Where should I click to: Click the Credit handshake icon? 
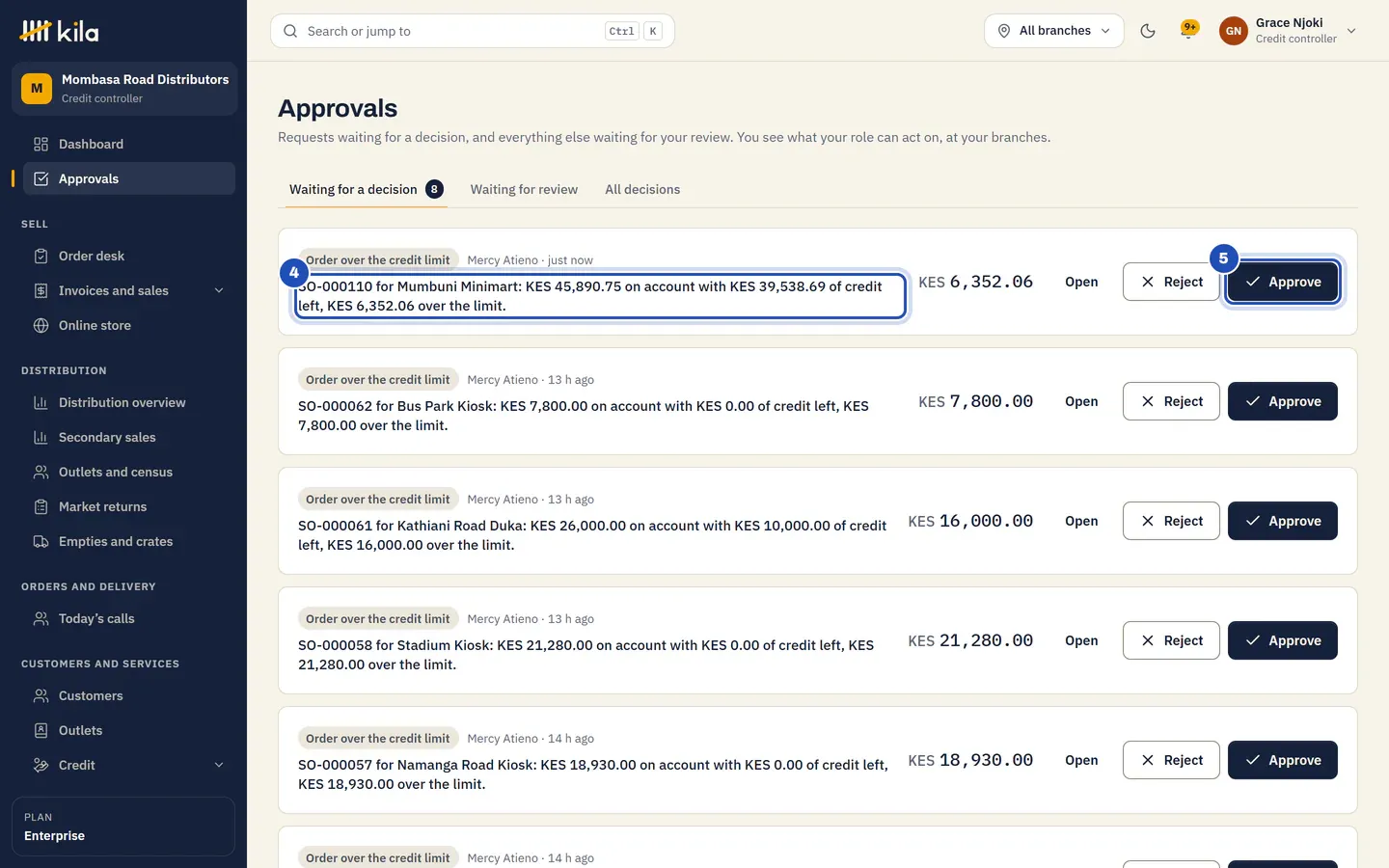(41, 766)
